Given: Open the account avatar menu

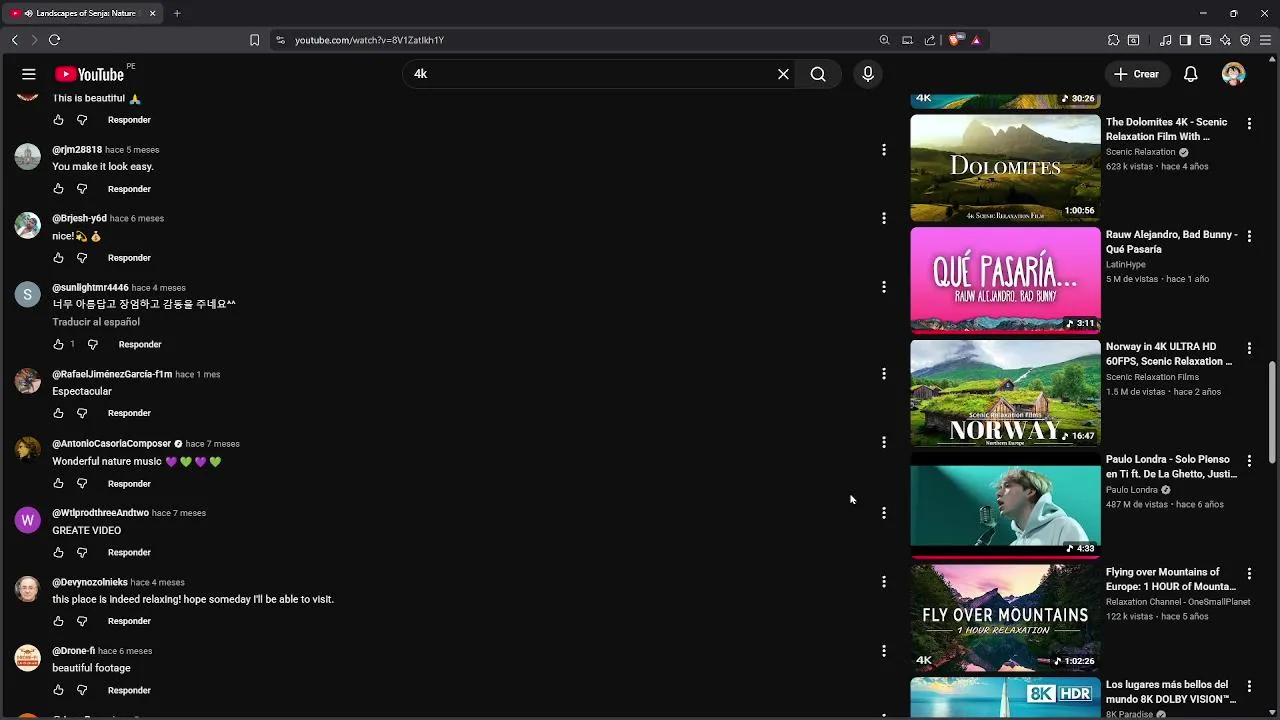Looking at the screenshot, I should point(1233,74).
